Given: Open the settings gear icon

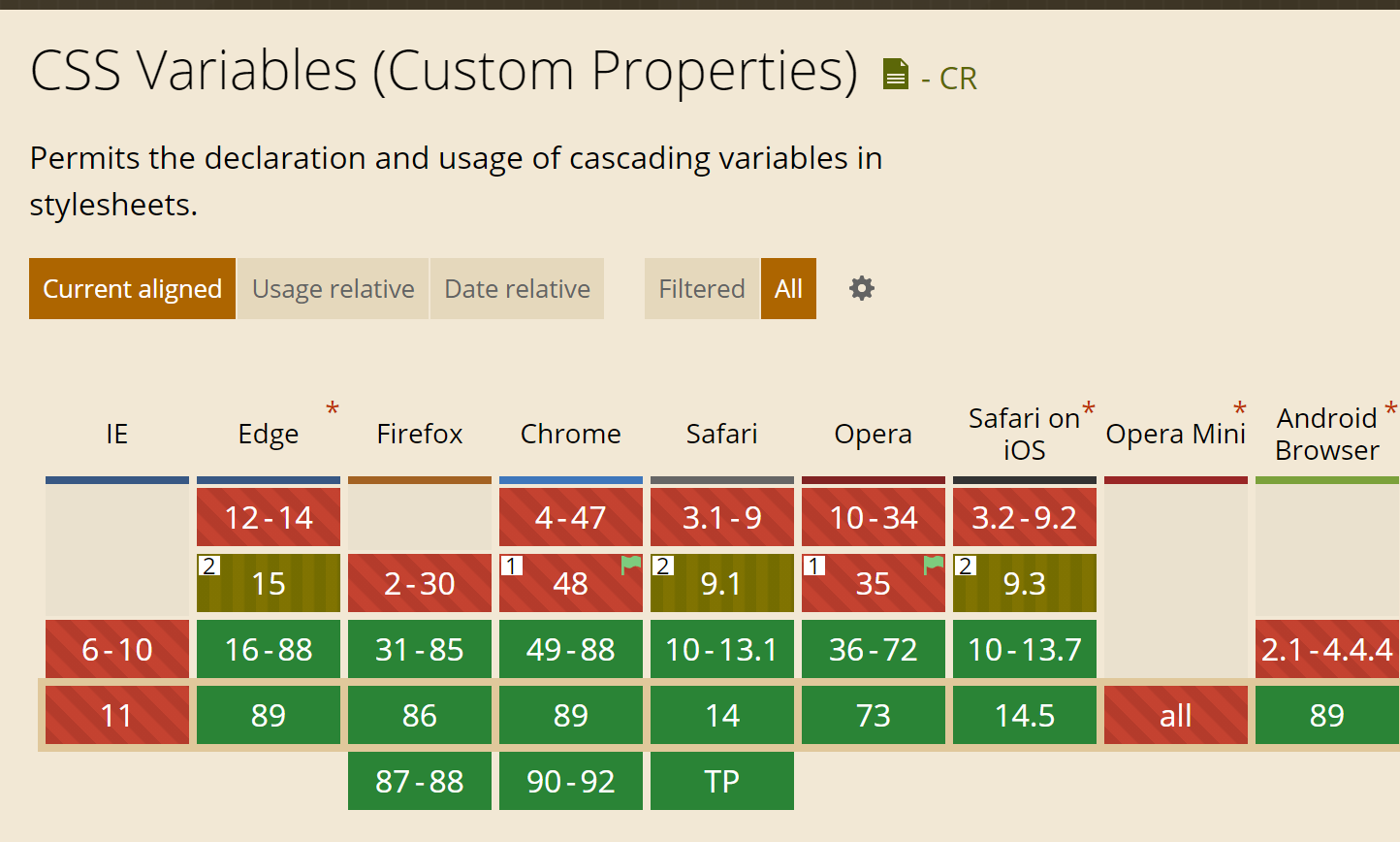Looking at the screenshot, I should (862, 288).
